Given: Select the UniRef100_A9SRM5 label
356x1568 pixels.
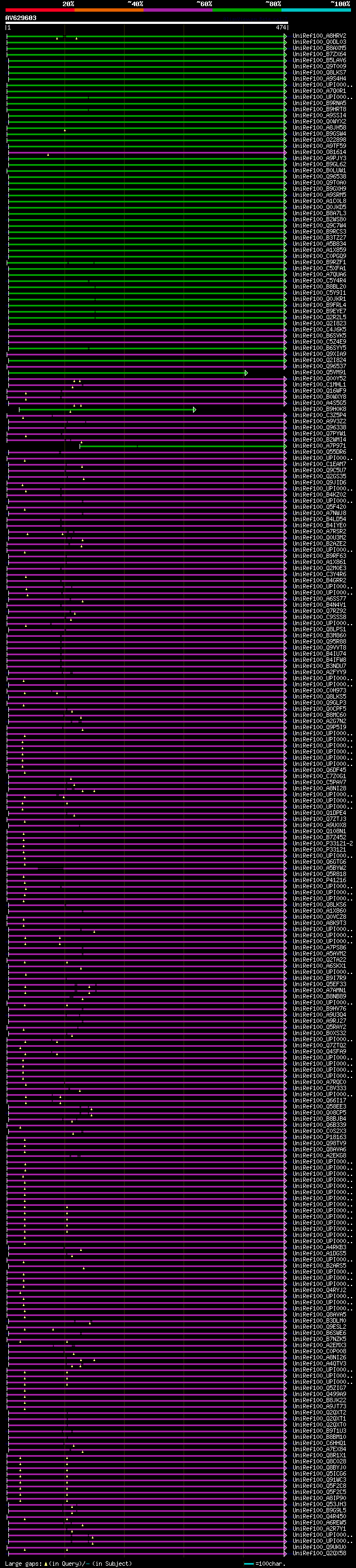Looking at the screenshot, I should [x=319, y=195].
